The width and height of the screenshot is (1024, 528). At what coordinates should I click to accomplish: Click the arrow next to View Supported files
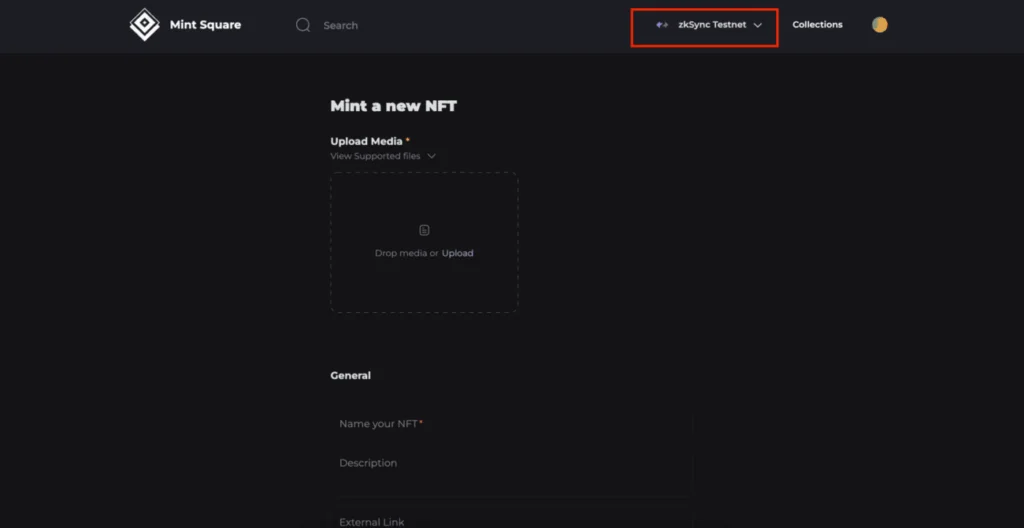432,156
